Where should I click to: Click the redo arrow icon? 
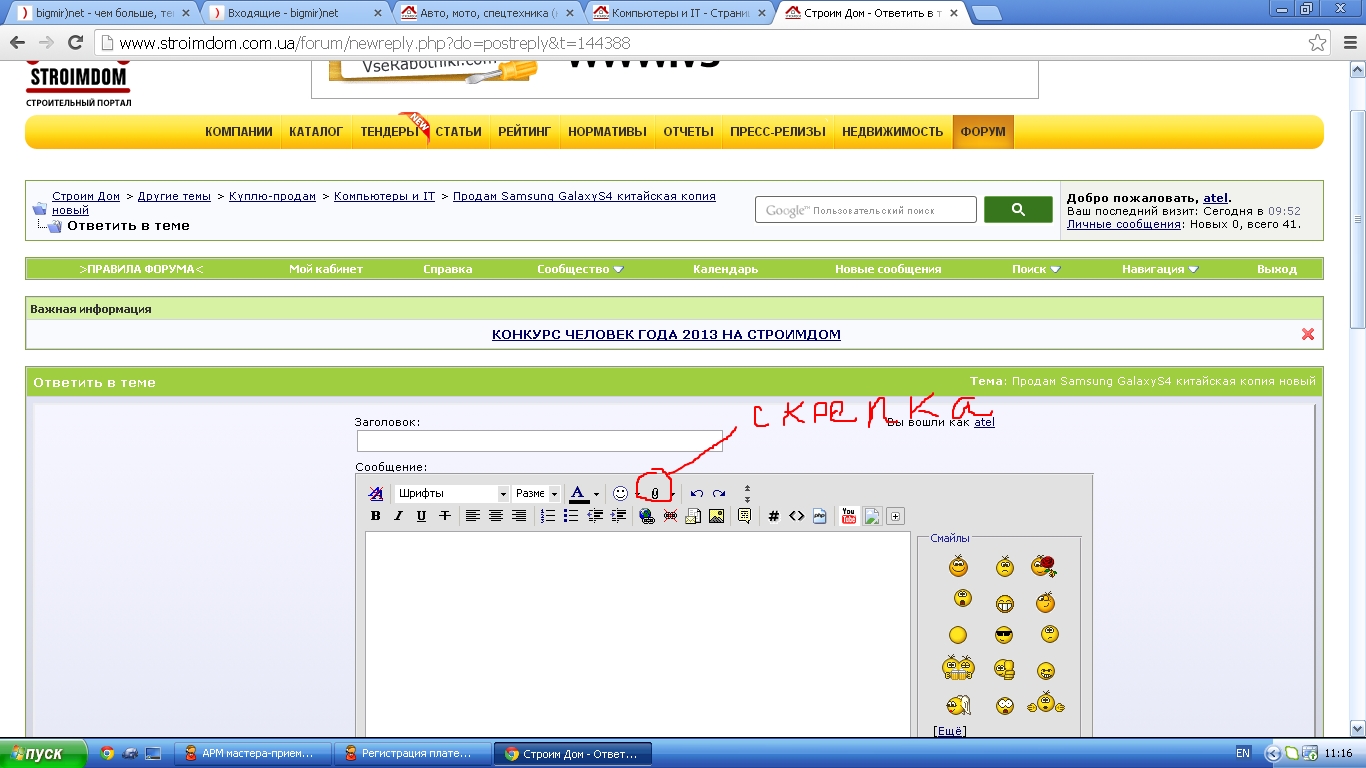719,493
